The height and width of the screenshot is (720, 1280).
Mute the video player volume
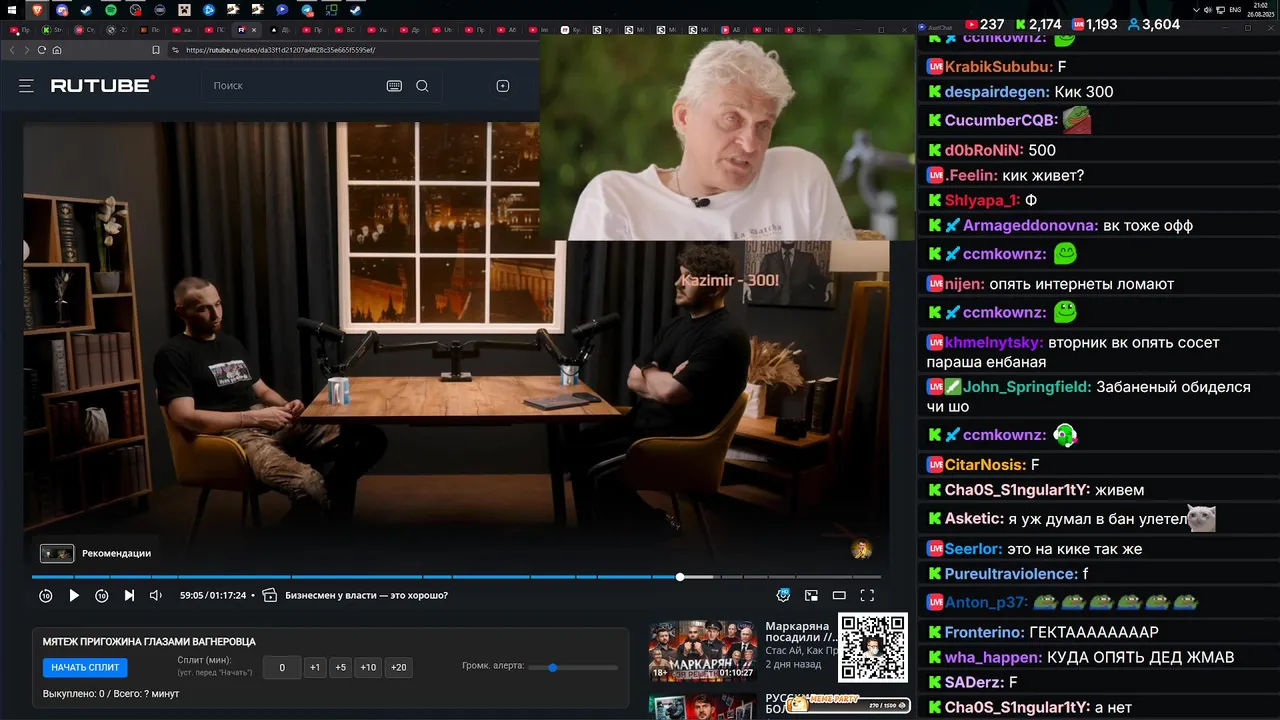pyautogui.click(x=156, y=595)
